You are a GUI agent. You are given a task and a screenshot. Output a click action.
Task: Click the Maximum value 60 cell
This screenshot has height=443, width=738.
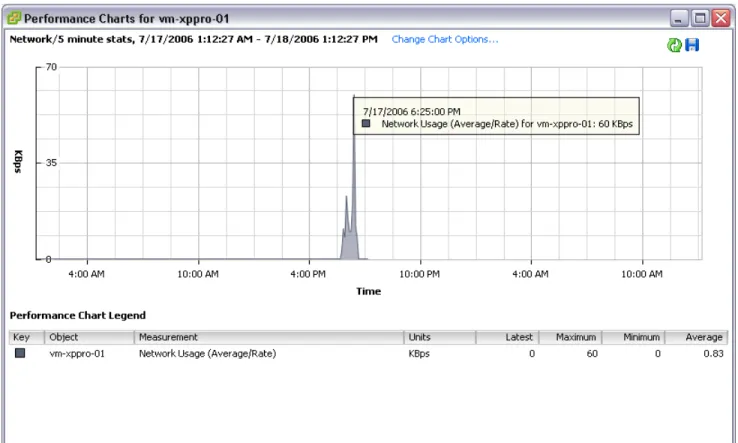pos(592,354)
